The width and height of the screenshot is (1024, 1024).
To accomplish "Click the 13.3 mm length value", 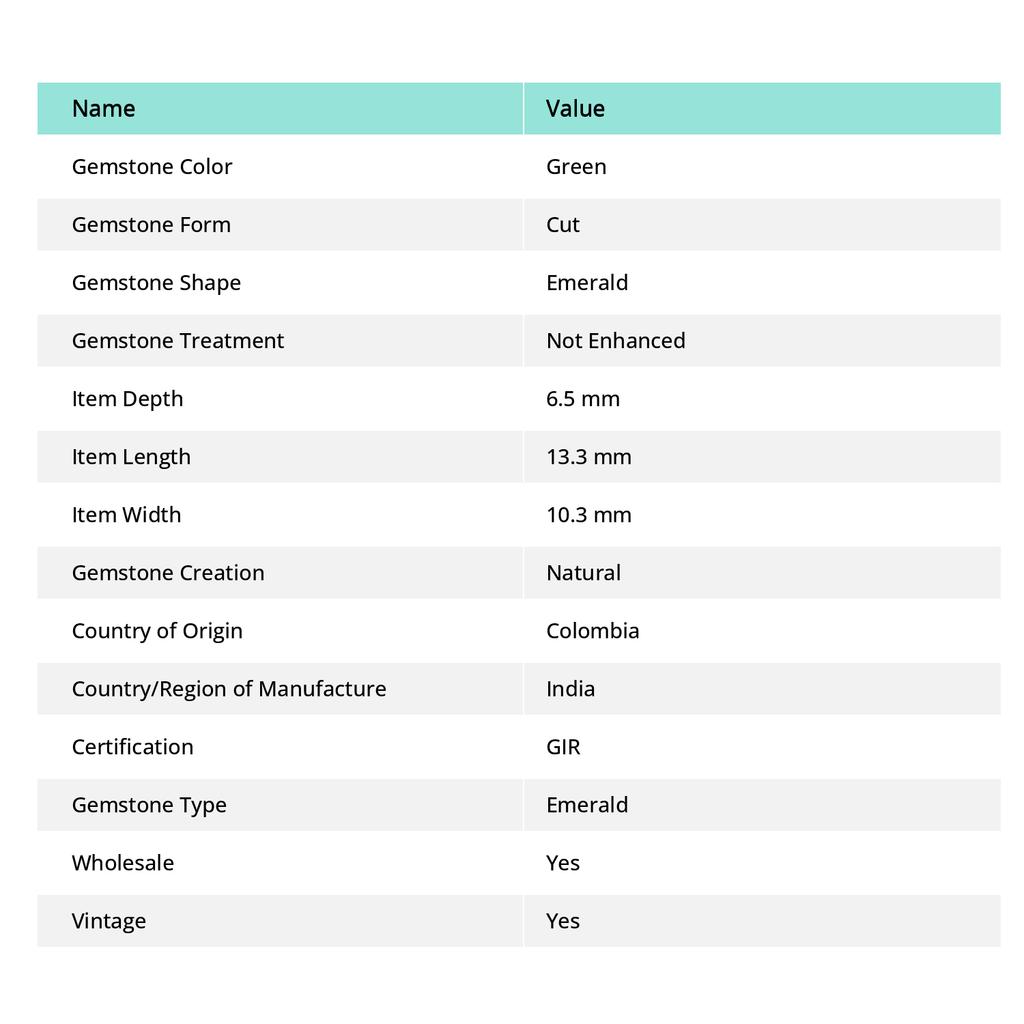I will point(589,457).
